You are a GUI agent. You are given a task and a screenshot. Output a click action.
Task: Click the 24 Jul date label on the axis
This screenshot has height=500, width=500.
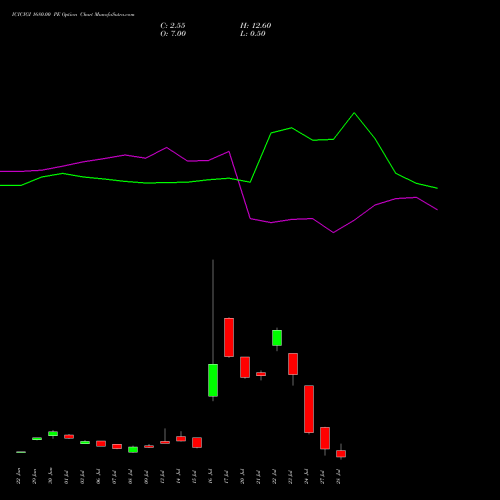pos(307,477)
